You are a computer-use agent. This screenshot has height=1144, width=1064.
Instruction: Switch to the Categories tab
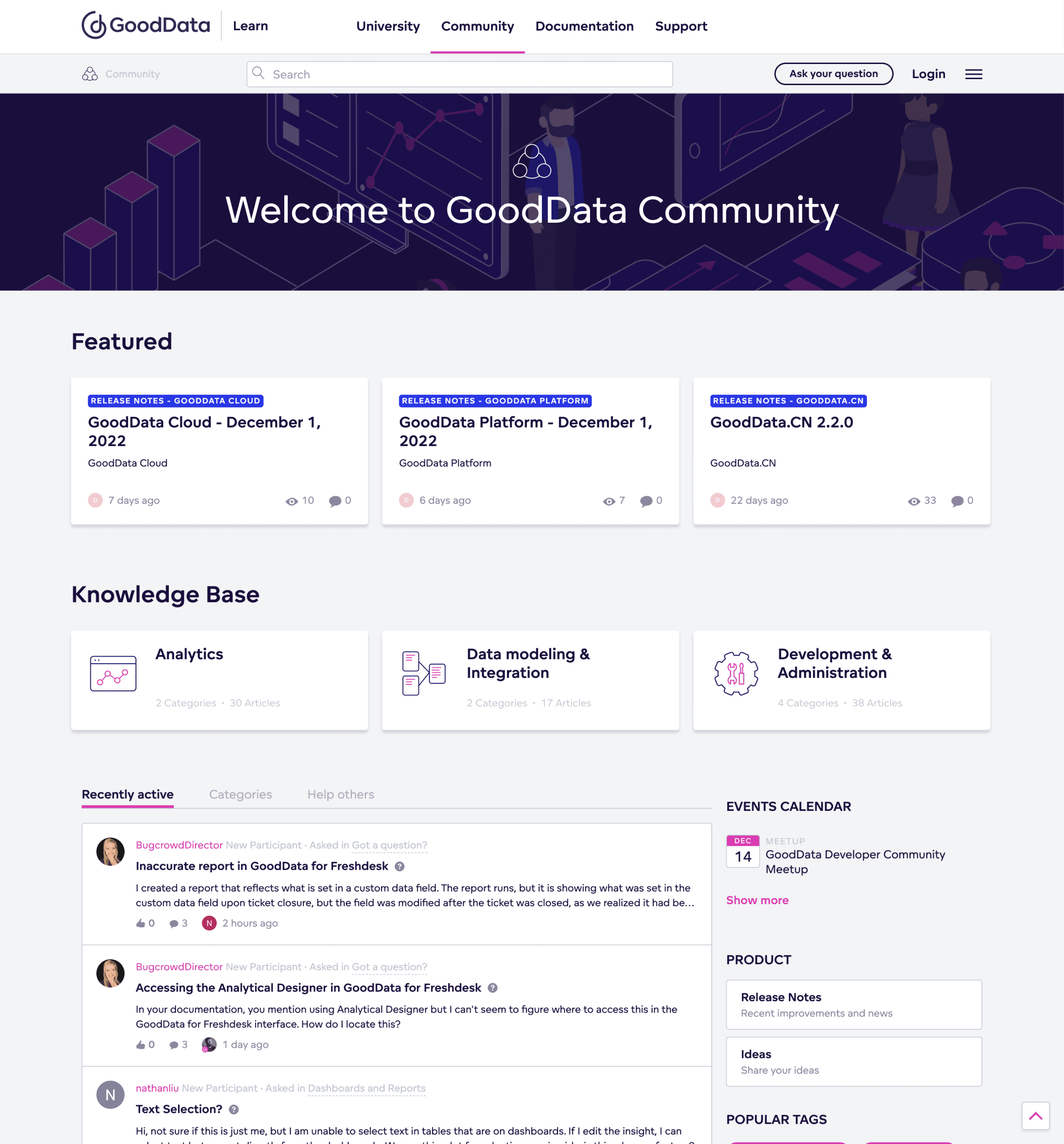240,794
